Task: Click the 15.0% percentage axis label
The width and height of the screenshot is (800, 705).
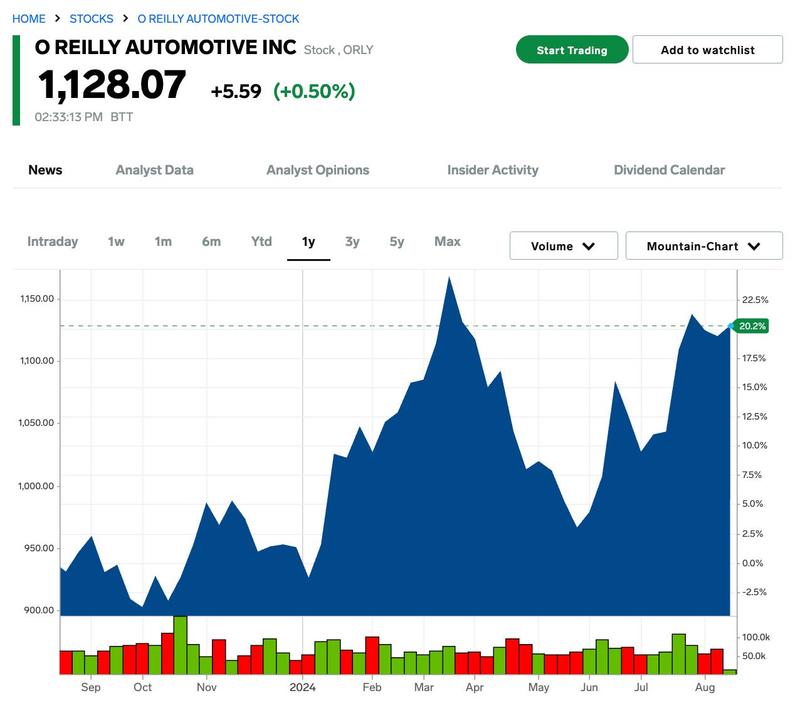Action: 755,387
